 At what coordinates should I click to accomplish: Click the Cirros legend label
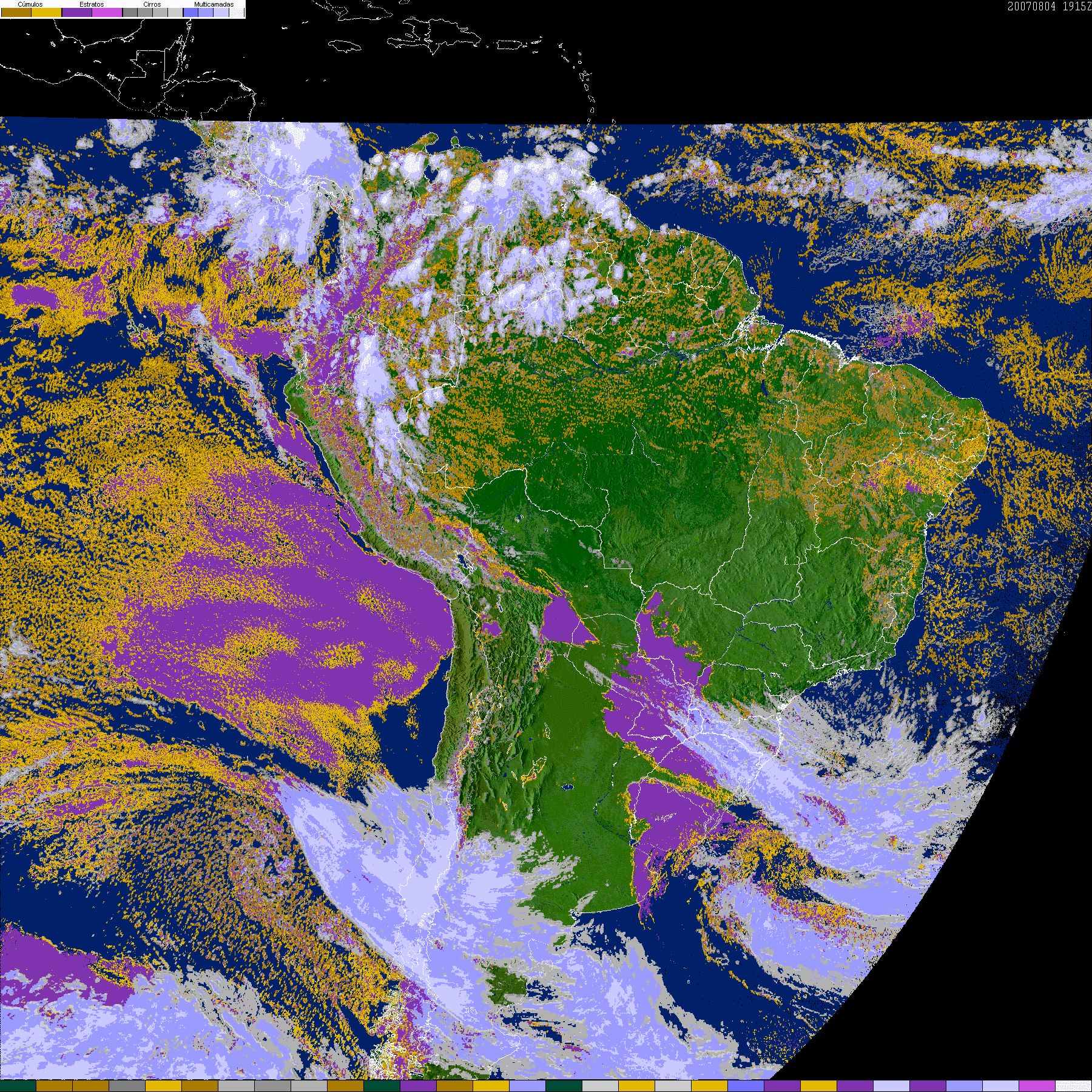pyautogui.click(x=152, y=4)
